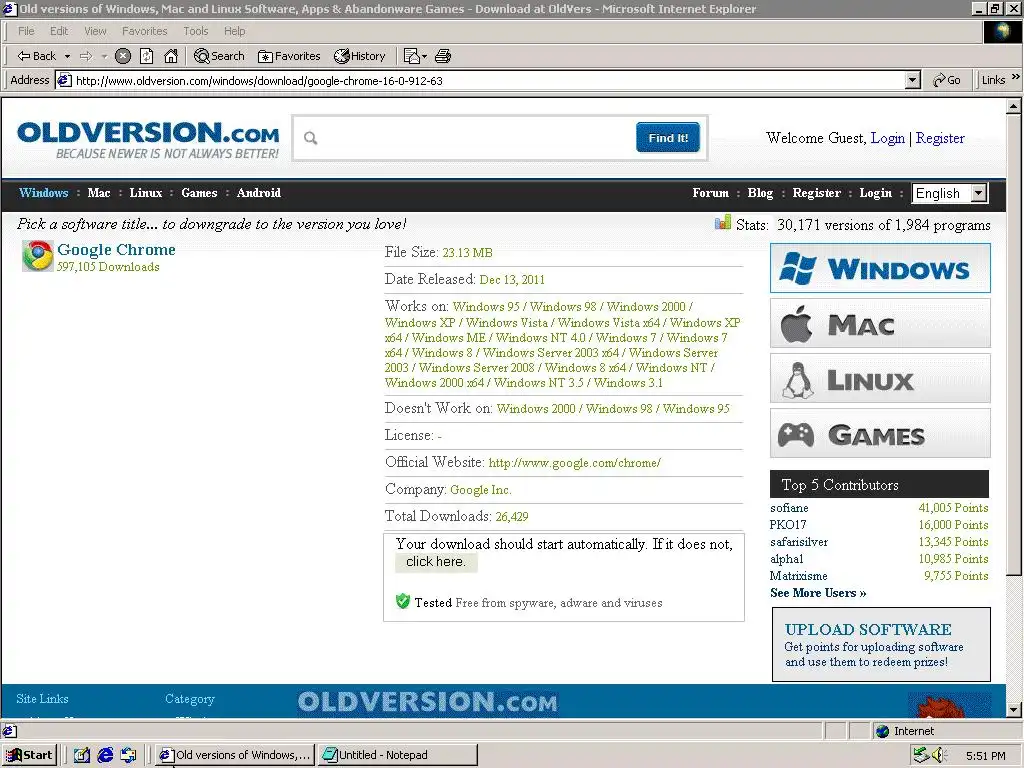Open the Forward button history dropdown arrow
Viewport: 1024px width, 768px height.
pyautogui.click(x=104, y=56)
